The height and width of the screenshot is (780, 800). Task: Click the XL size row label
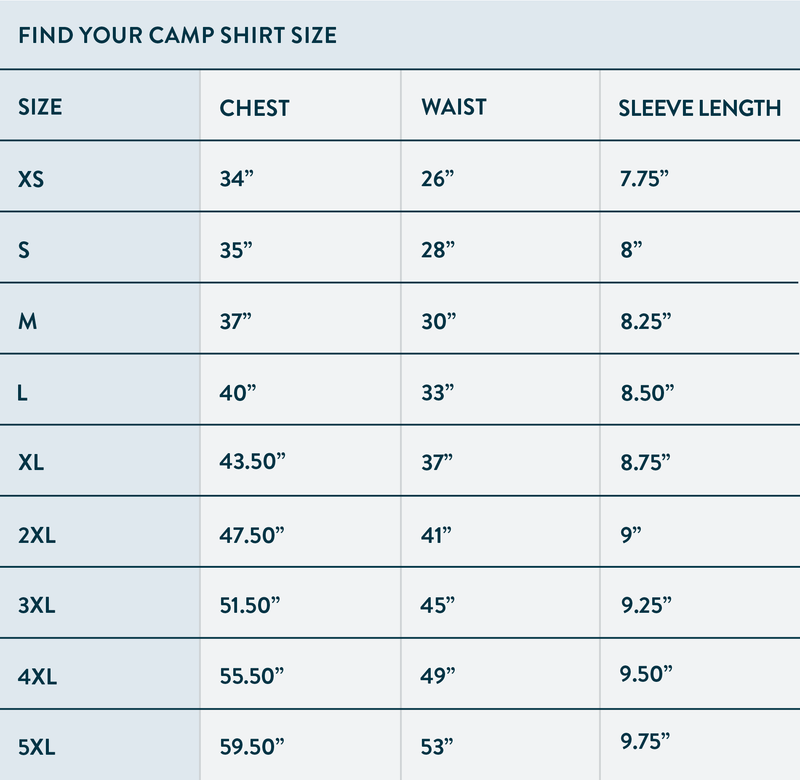click(x=32, y=463)
